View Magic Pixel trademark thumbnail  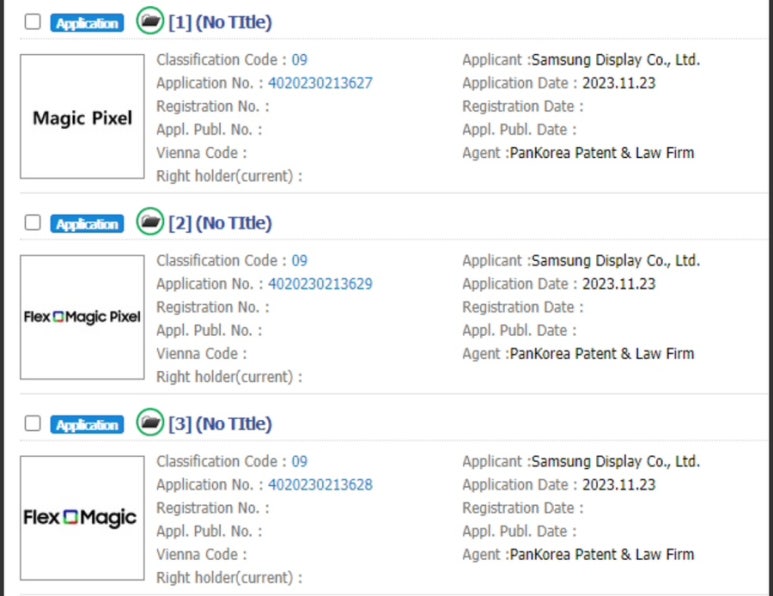coord(82,116)
